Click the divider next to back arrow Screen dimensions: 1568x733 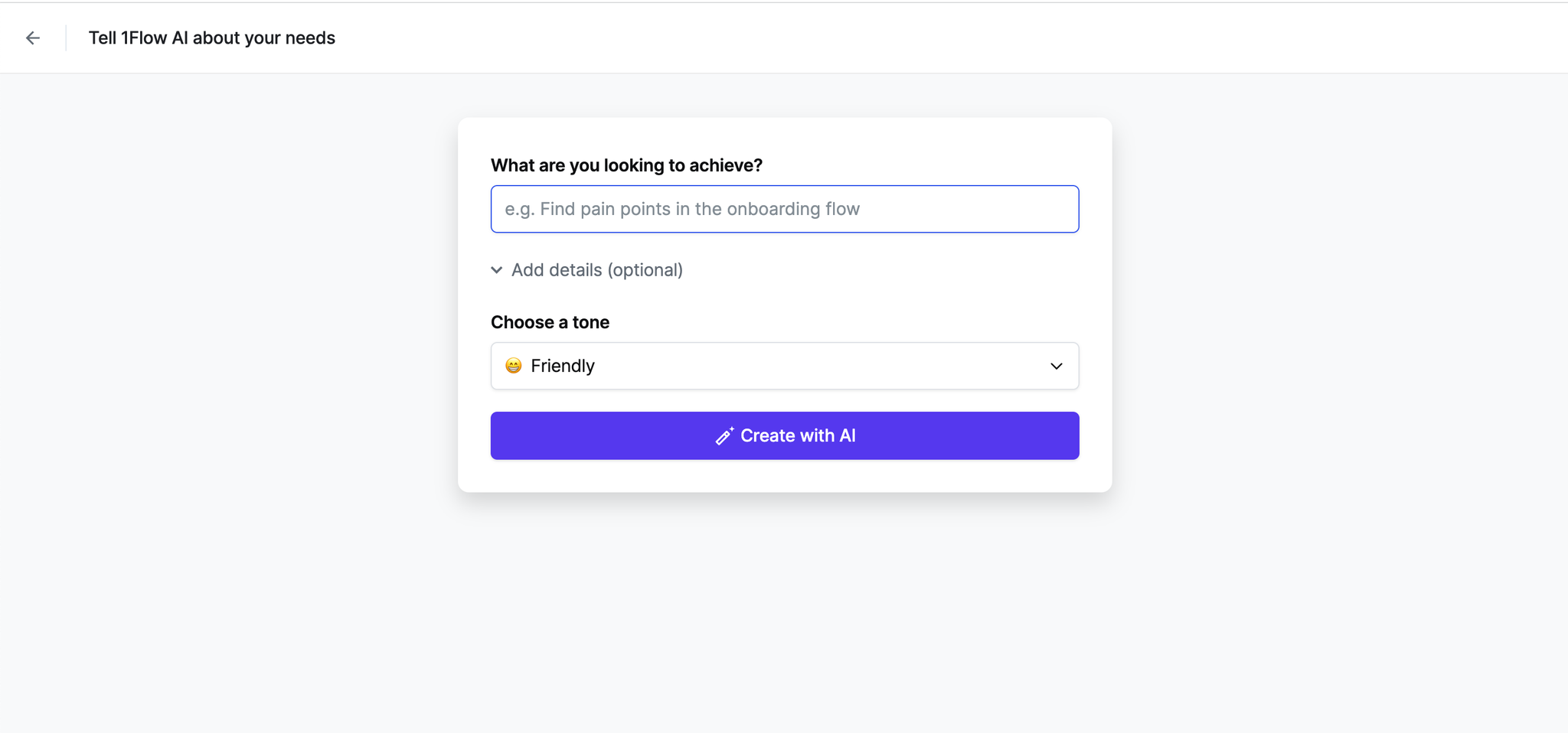pyautogui.click(x=66, y=37)
